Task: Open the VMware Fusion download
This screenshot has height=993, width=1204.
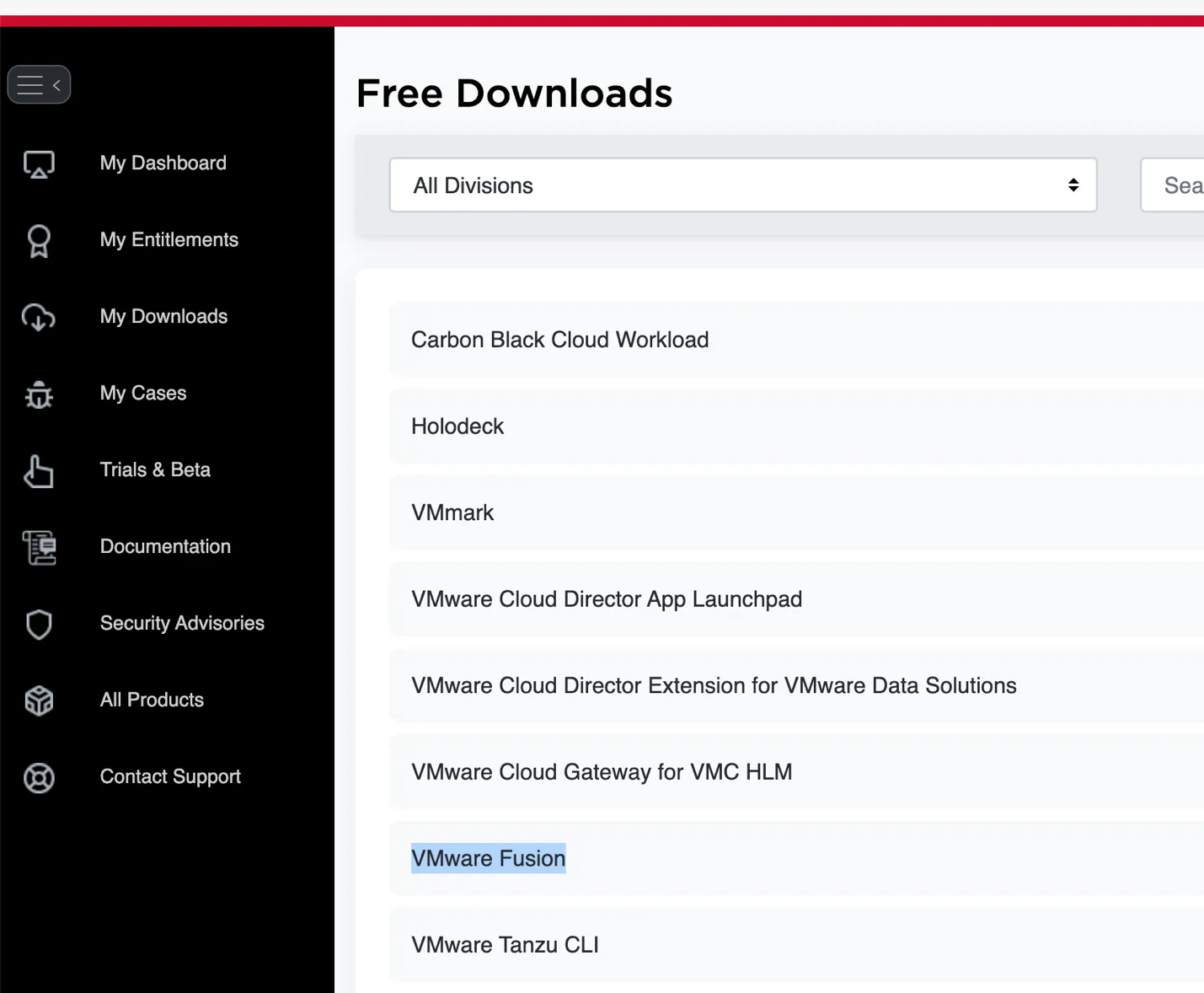Action: 796,858
